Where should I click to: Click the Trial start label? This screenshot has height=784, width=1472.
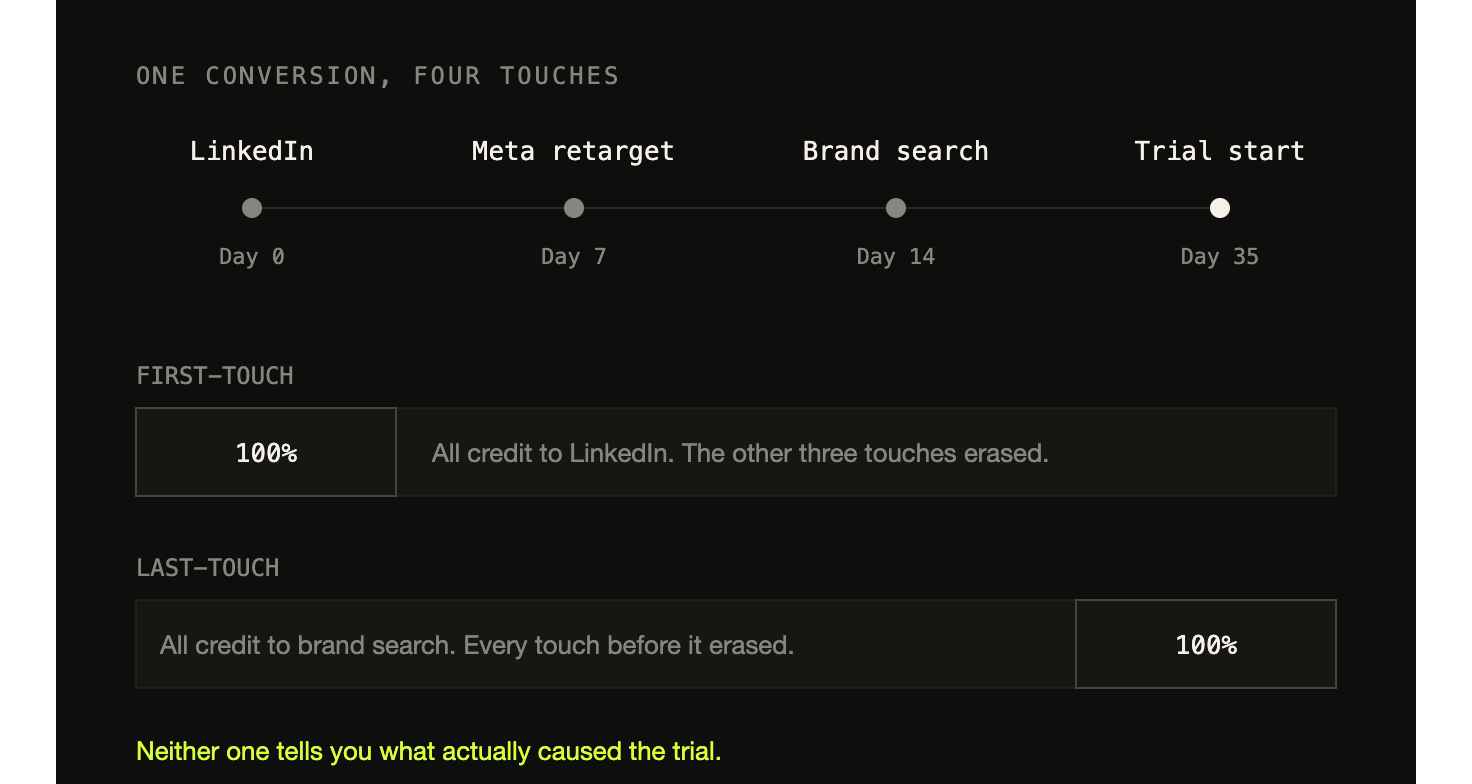pos(1219,151)
